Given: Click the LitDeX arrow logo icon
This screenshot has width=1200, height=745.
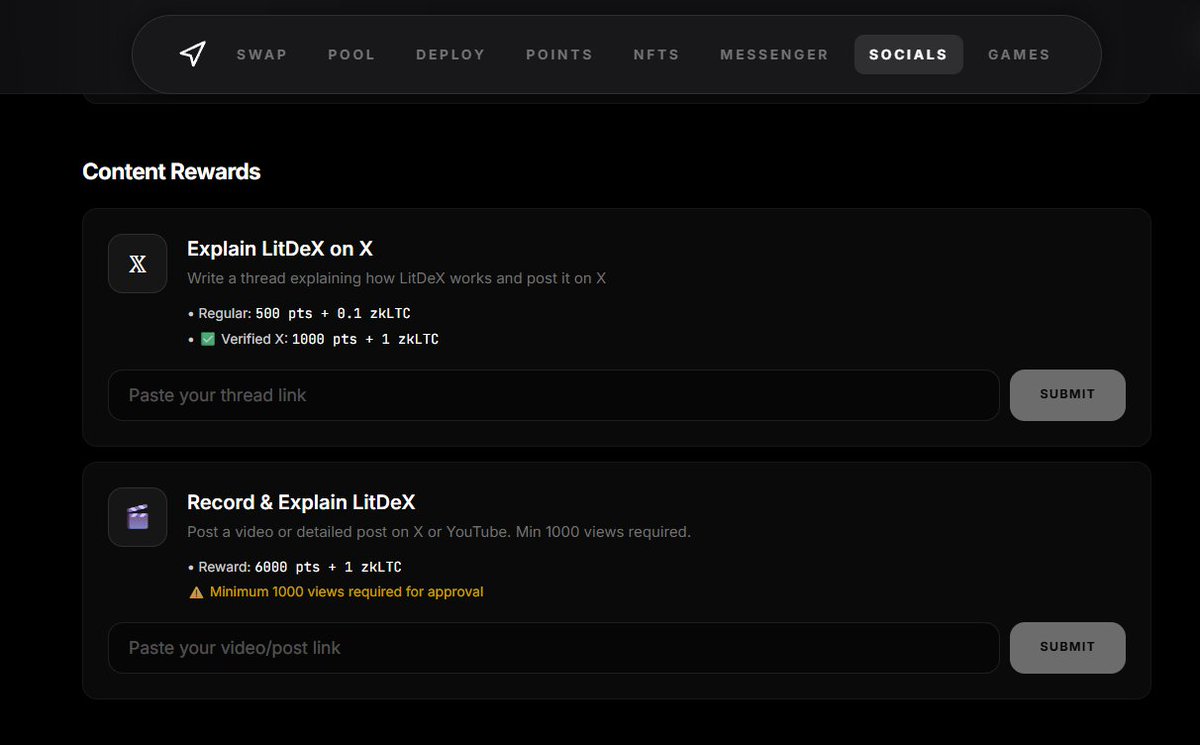Looking at the screenshot, I should (192, 54).
